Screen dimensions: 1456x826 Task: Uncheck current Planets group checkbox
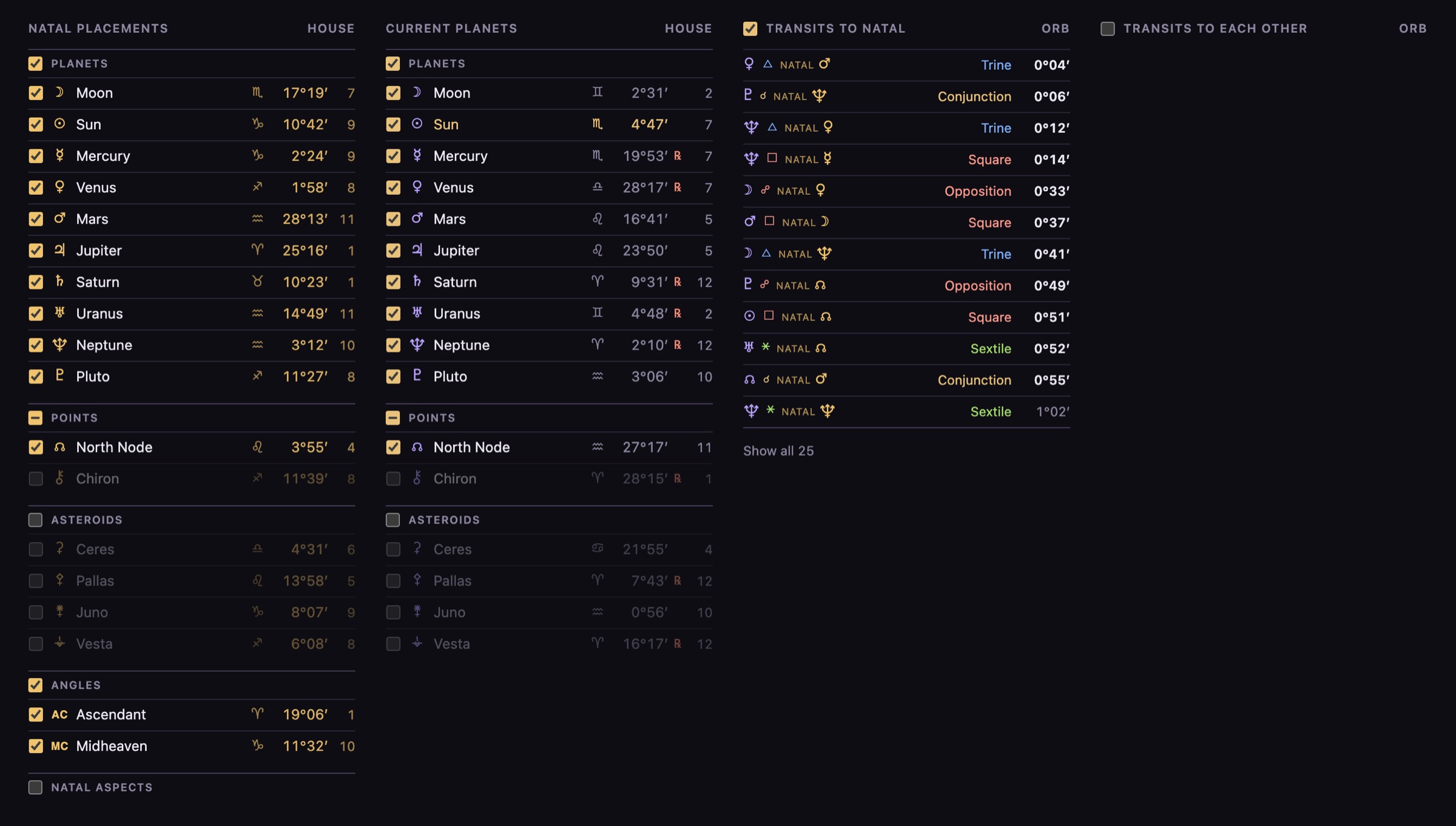pyautogui.click(x=393, y=64)
